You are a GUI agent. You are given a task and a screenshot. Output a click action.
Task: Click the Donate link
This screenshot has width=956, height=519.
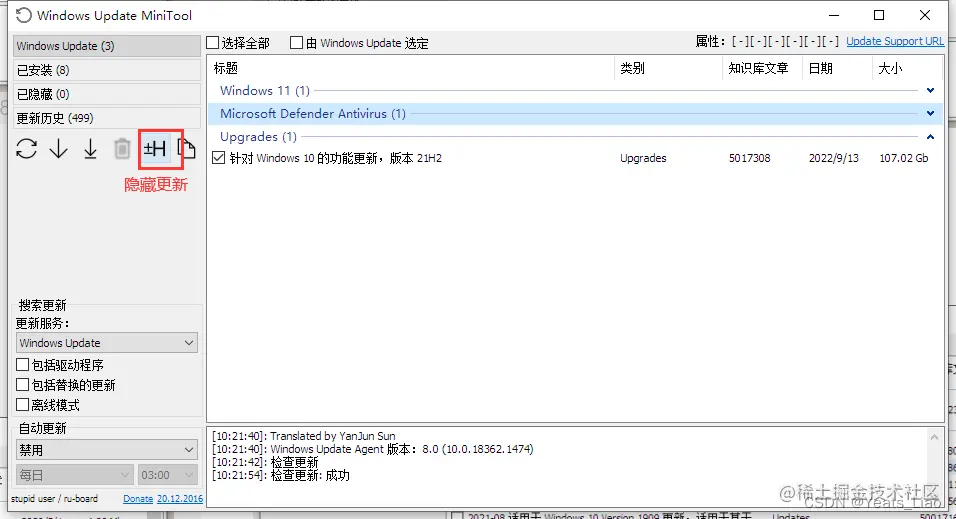pos(138,499)
